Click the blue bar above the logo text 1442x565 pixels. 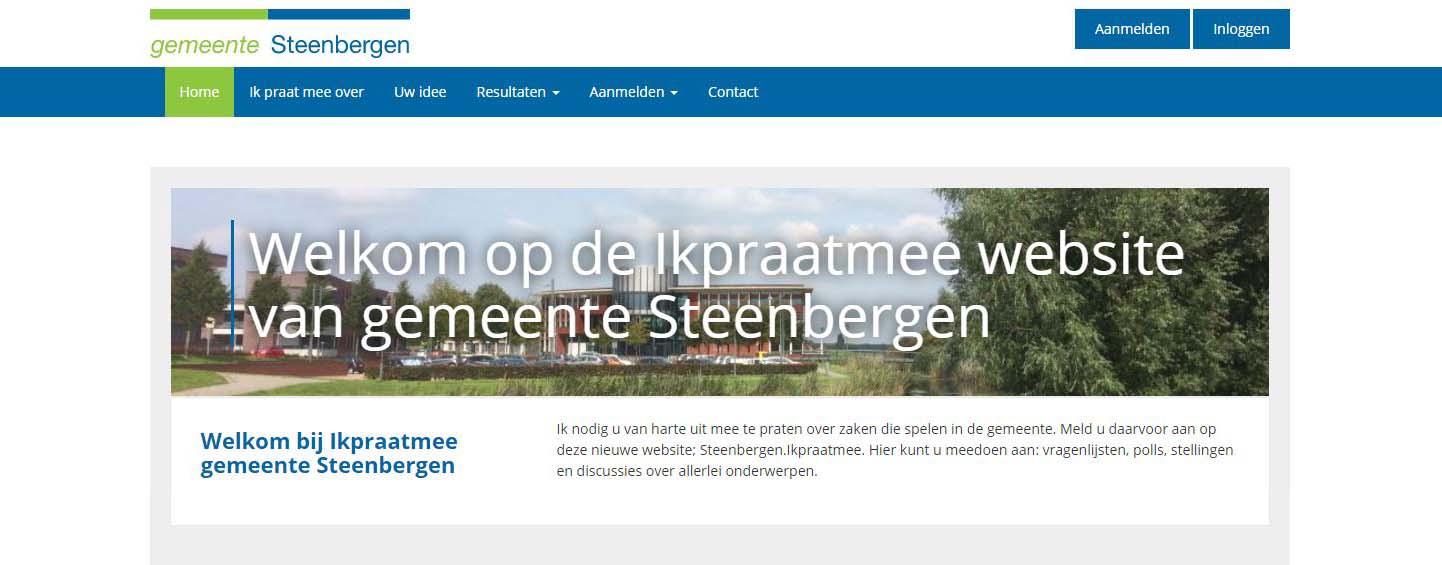(339, 14)
